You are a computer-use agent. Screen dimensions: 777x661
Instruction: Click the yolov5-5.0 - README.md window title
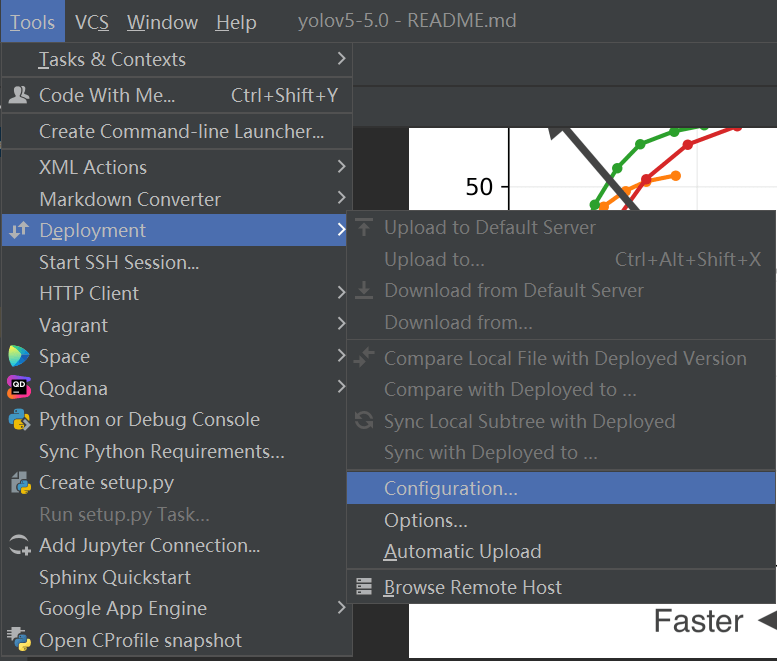click(x=407, y=21)
